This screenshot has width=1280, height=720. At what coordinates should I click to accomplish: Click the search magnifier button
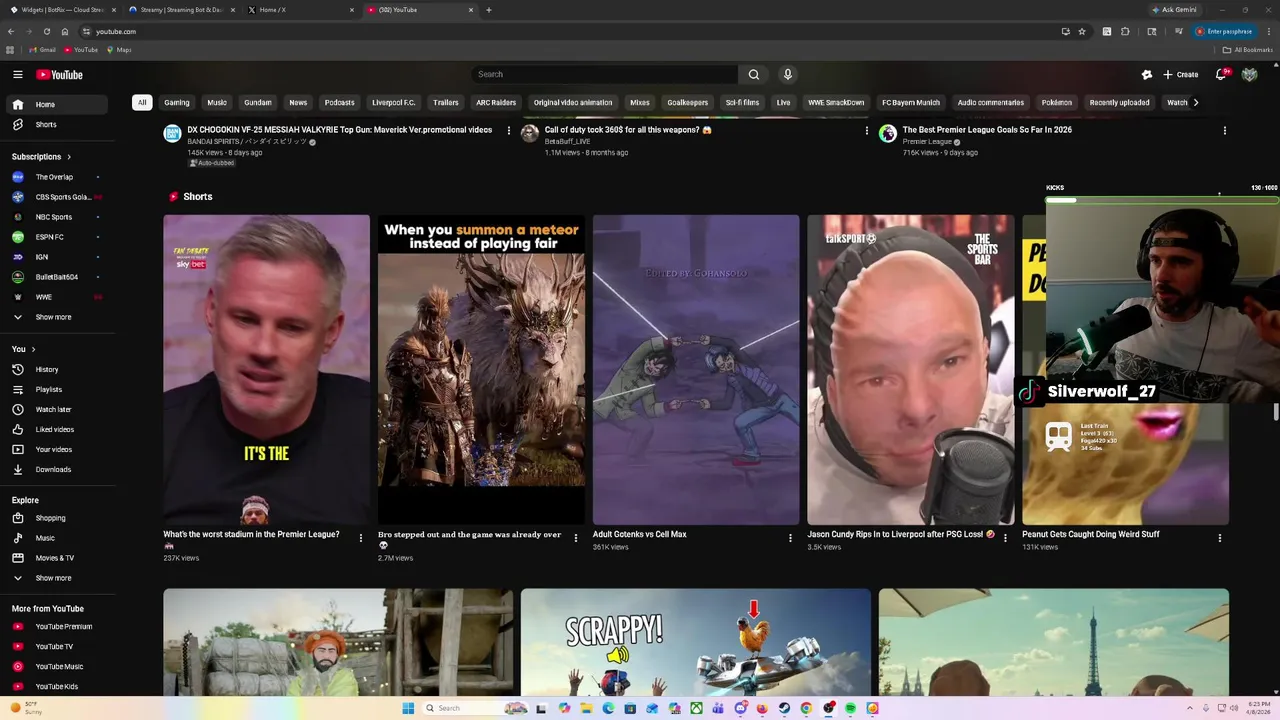[x=754, y=74]
